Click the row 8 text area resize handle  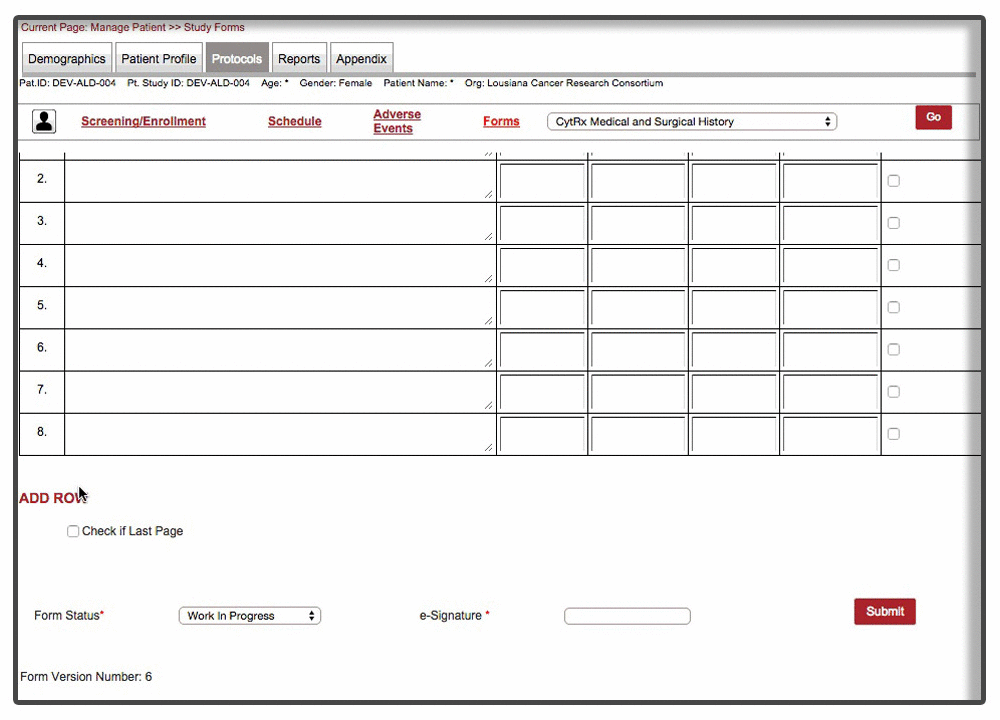(489, 447)
